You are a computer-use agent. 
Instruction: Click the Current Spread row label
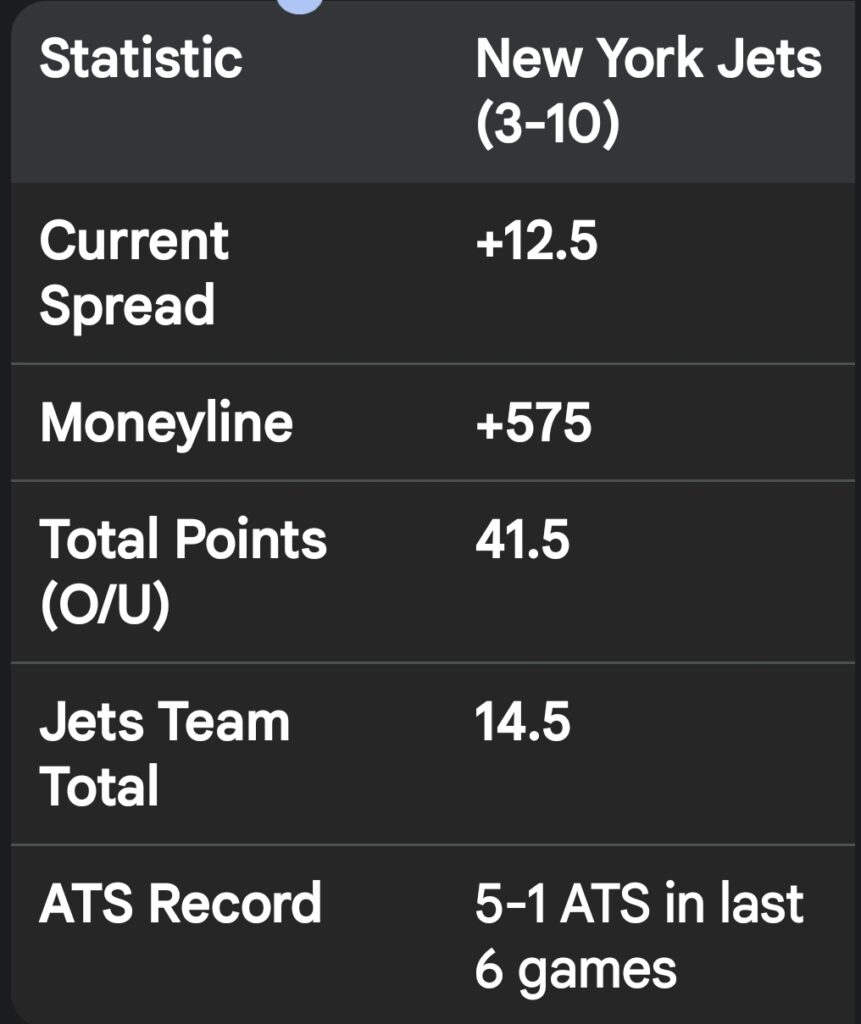[x=134, y=272]
